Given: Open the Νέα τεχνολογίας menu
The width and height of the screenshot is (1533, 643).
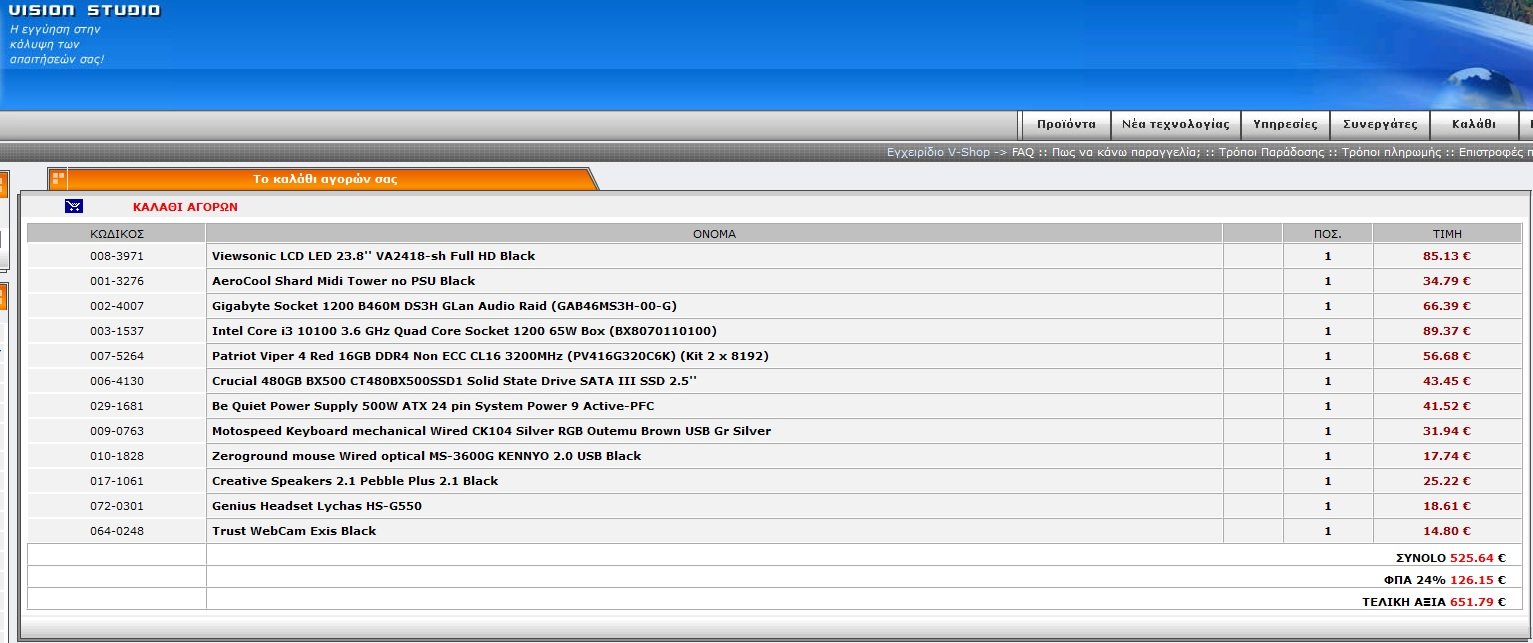Looking at the screenshot, I should pos(1175,125).
